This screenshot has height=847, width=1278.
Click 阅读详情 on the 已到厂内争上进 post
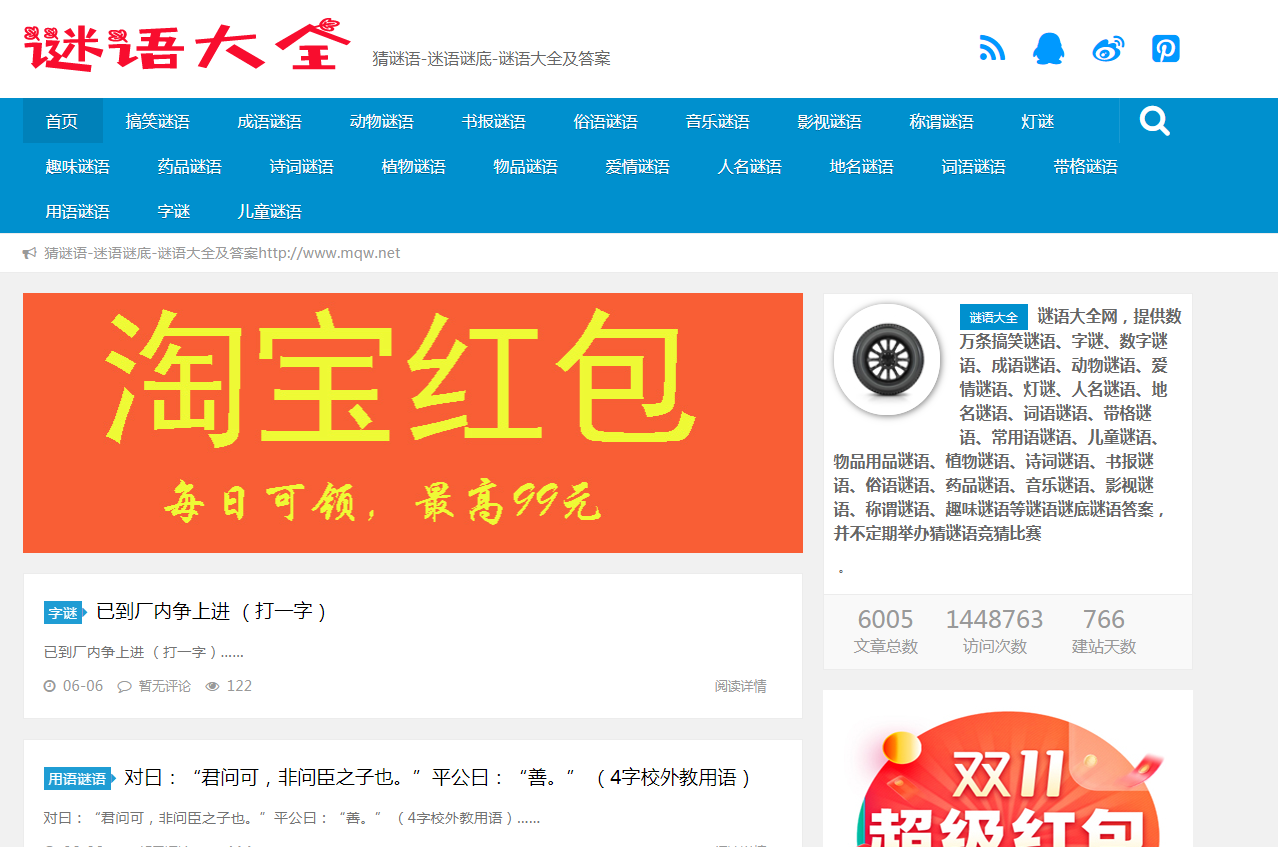point(740,686)
